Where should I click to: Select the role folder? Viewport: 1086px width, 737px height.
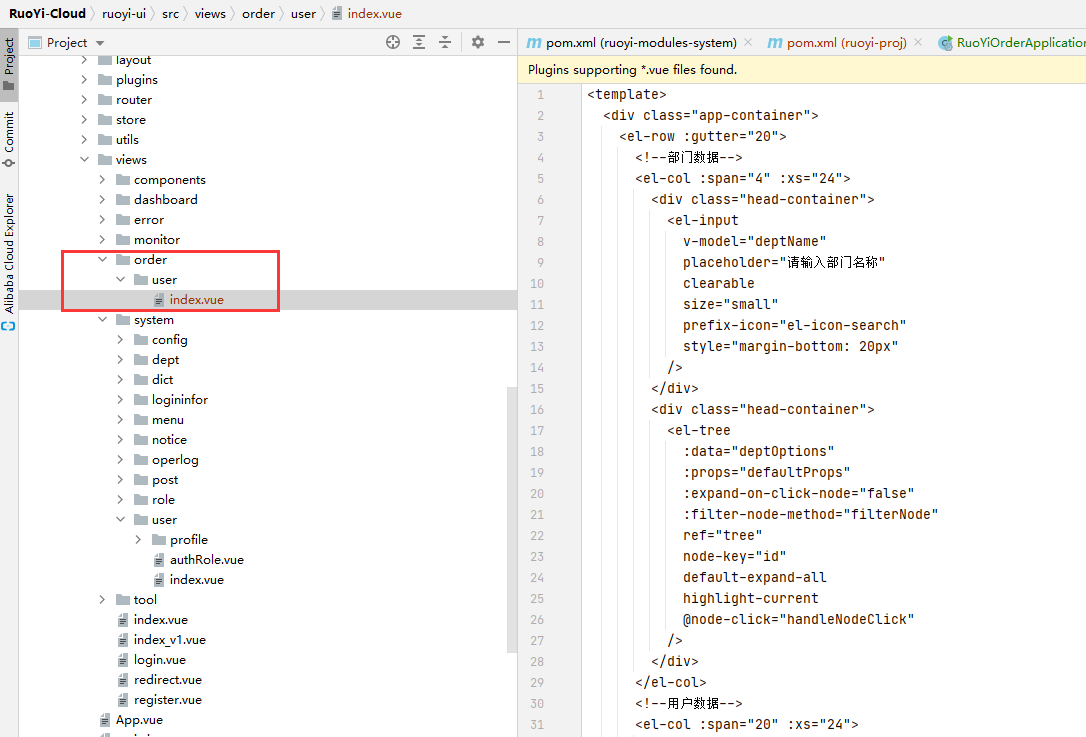point(163,499)
